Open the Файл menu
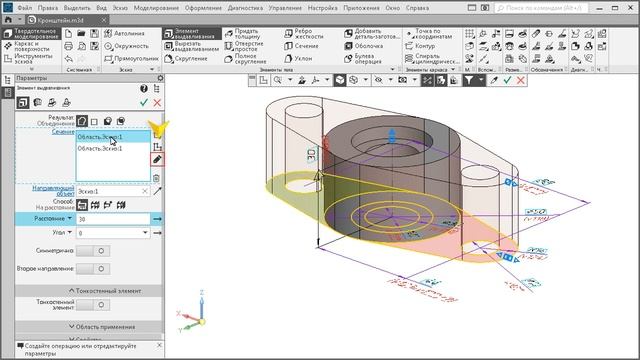This screenshot has width=640, height=360. tap(25, 8)
